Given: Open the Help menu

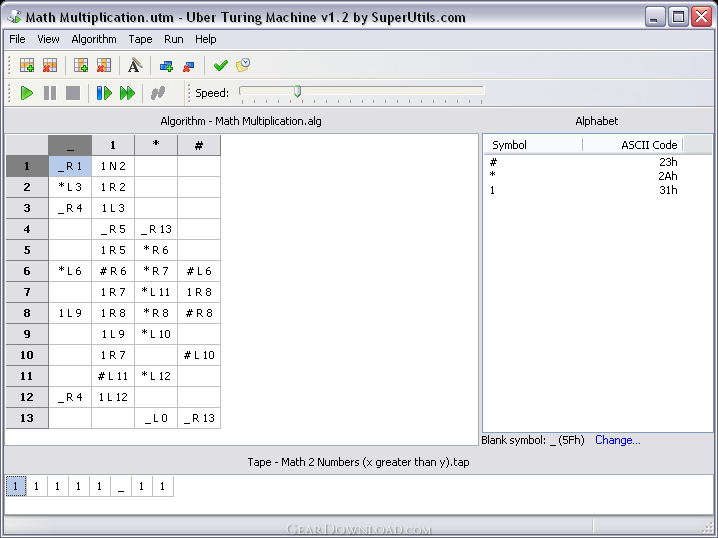Looking at the screenshot, I should coord(206,39).
